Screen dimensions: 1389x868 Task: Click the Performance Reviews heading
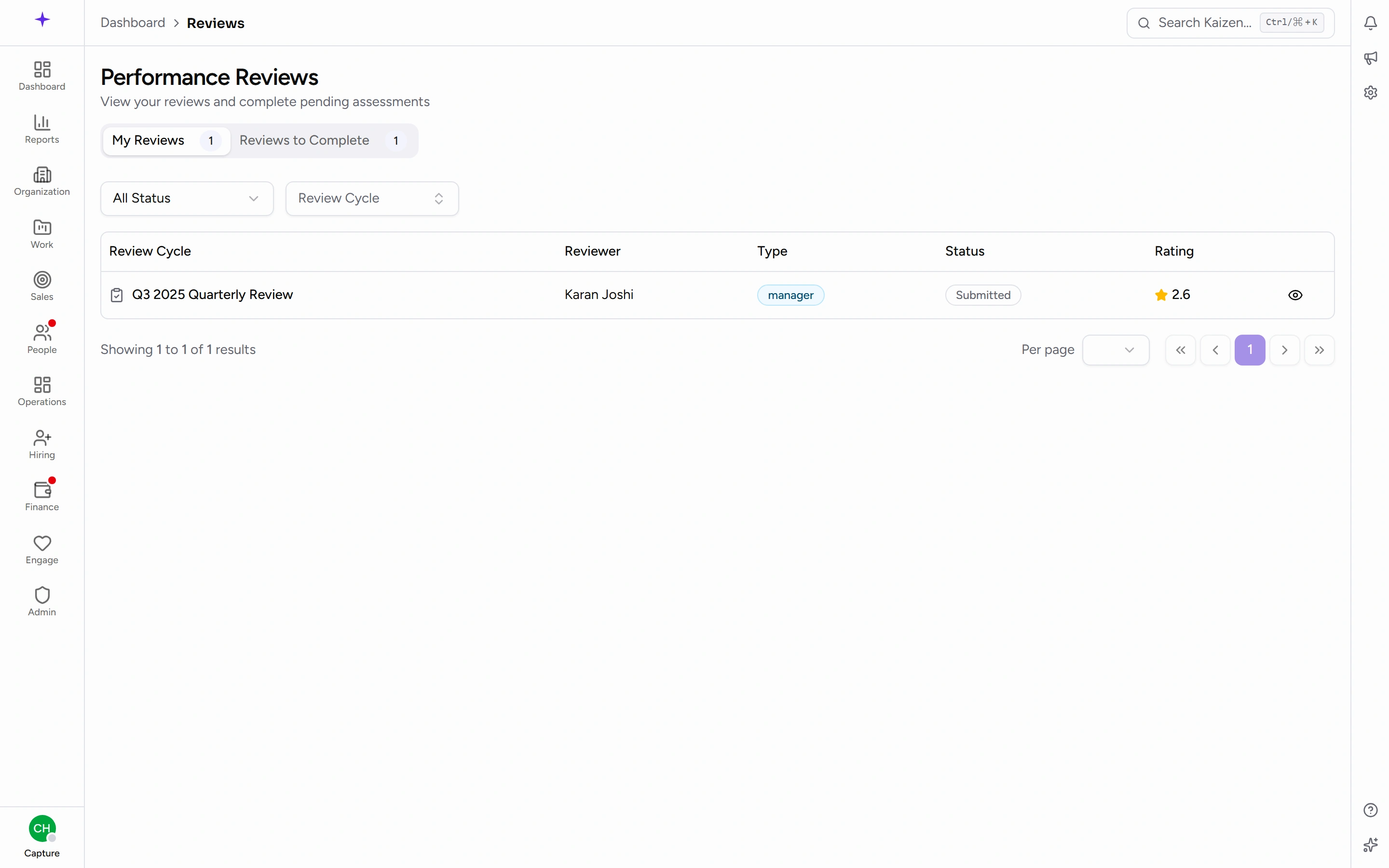(209, 78)
